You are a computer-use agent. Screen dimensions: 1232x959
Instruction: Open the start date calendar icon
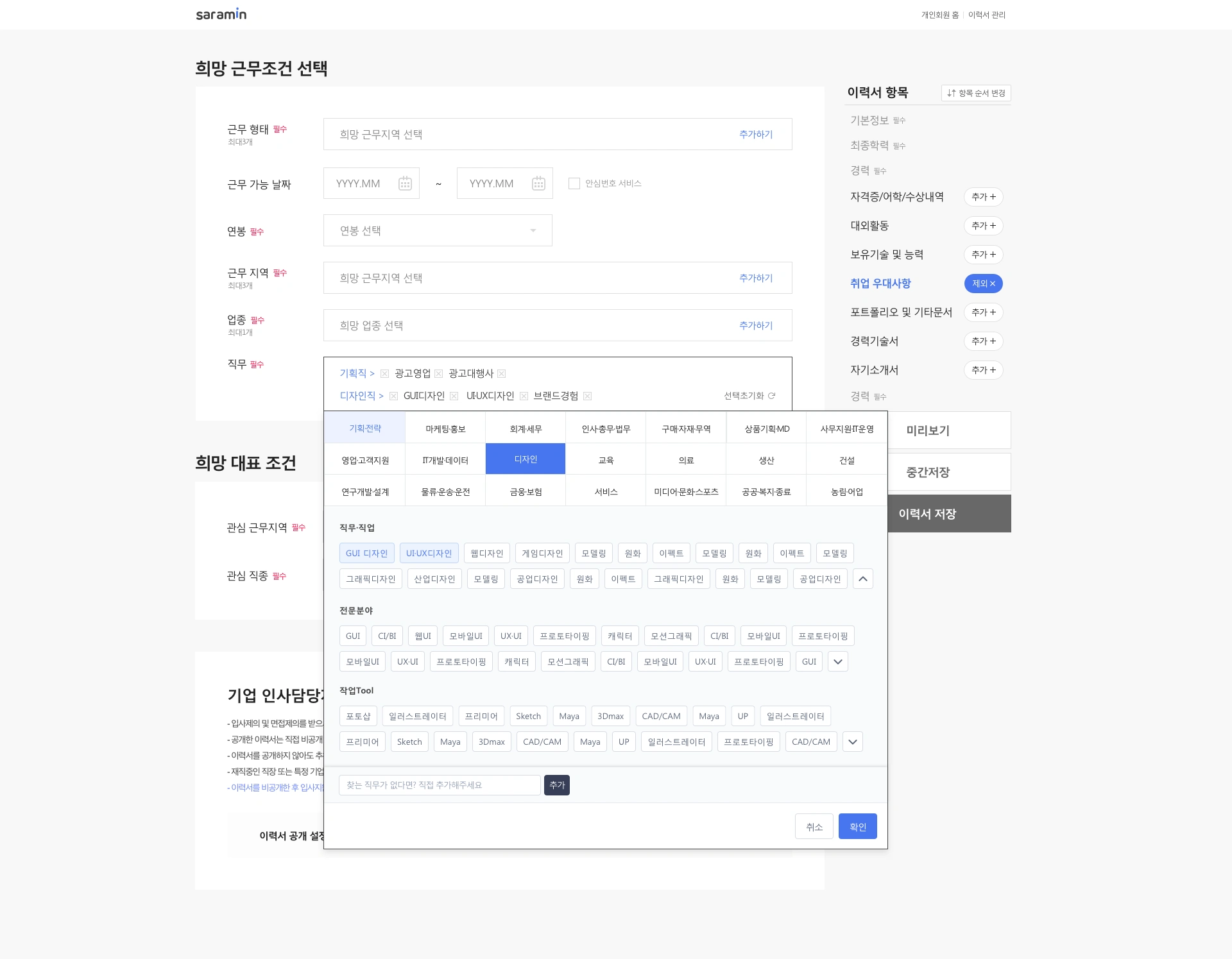(x=405, y=183)
